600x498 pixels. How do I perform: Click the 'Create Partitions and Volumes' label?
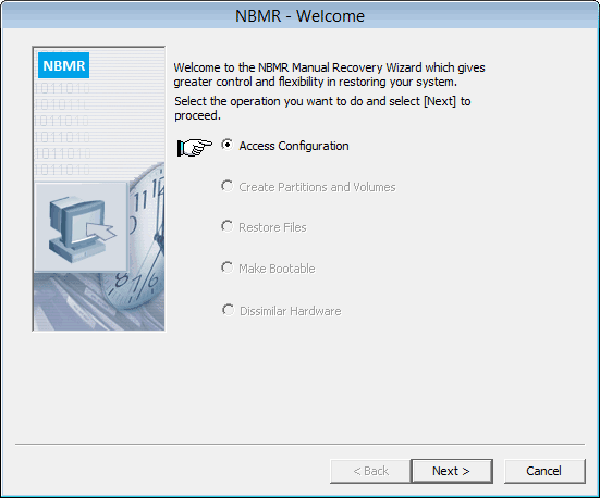pos(317,187)
